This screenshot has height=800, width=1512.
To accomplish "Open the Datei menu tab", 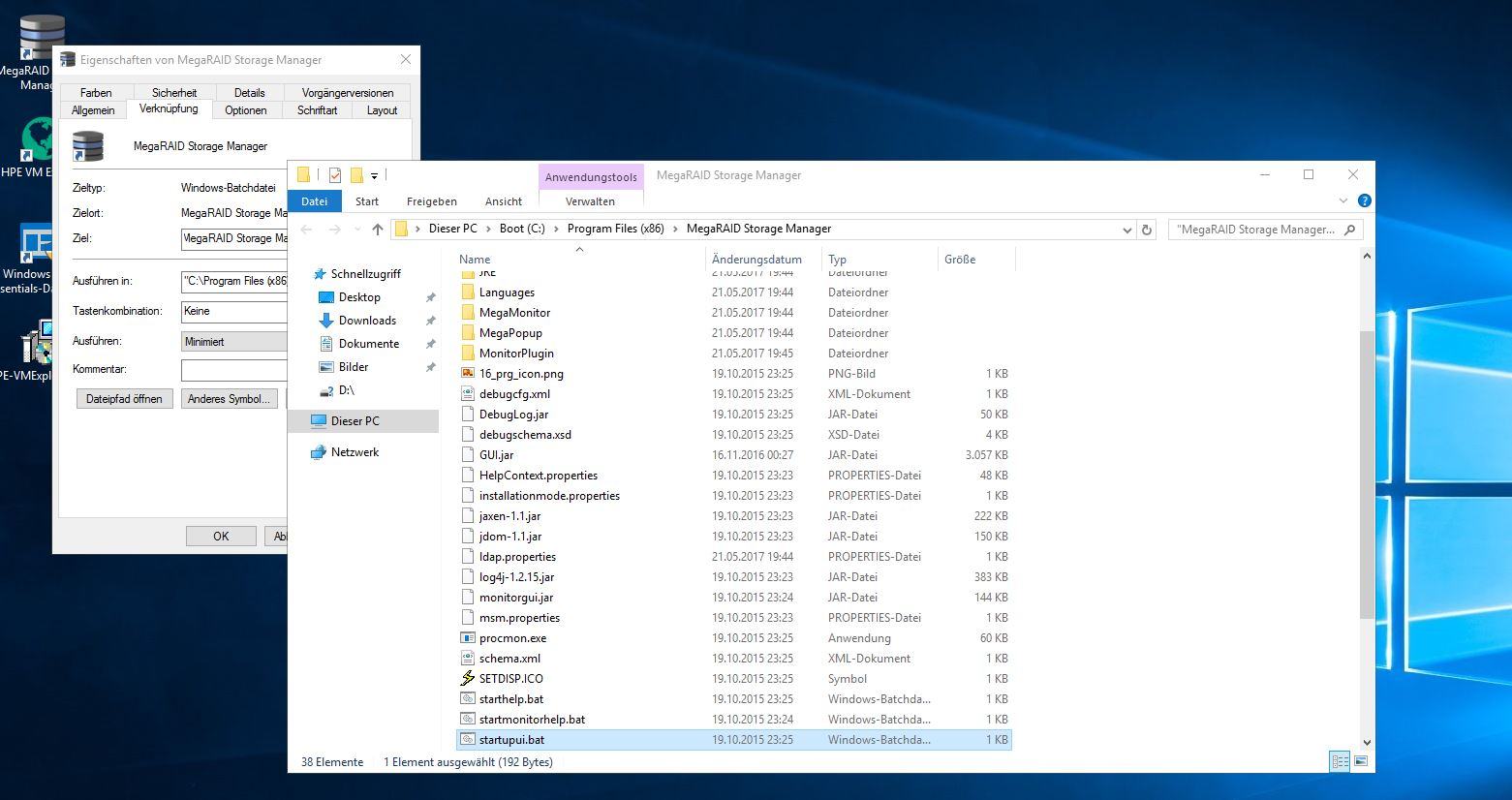I will [x=314, y=201].
